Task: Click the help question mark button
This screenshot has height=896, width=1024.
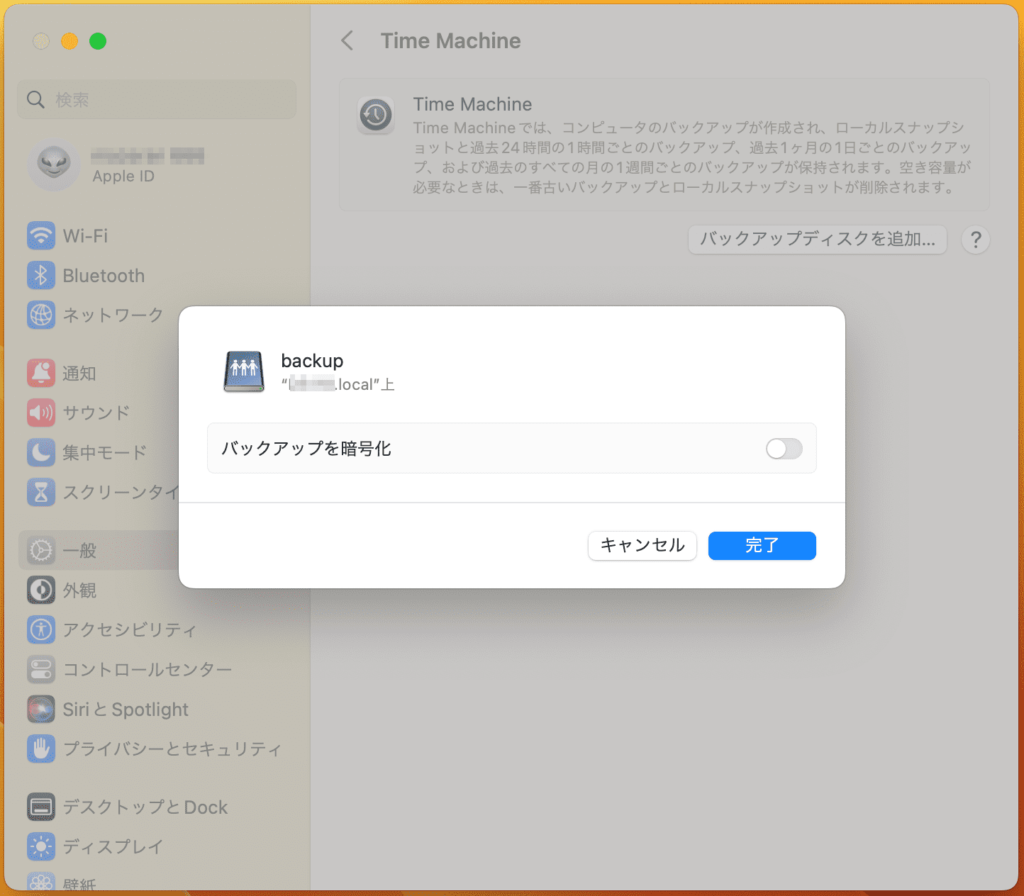Action: pos(976,240)
